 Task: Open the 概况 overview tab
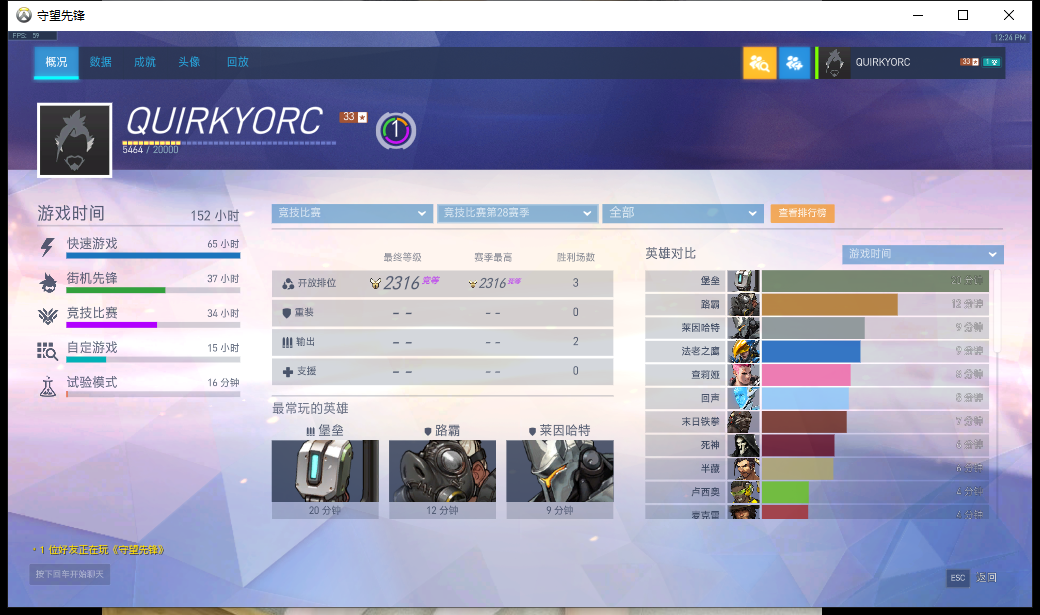click(56, 62)
